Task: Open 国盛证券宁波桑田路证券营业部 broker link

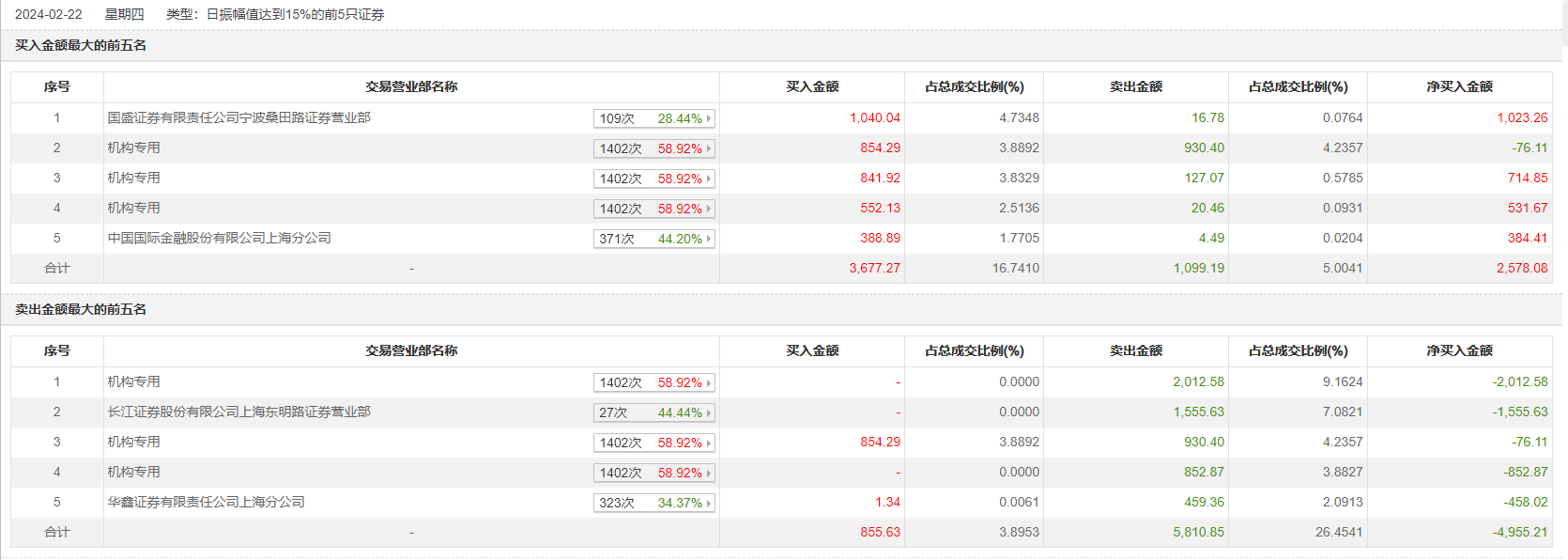Action: (238, 117)
